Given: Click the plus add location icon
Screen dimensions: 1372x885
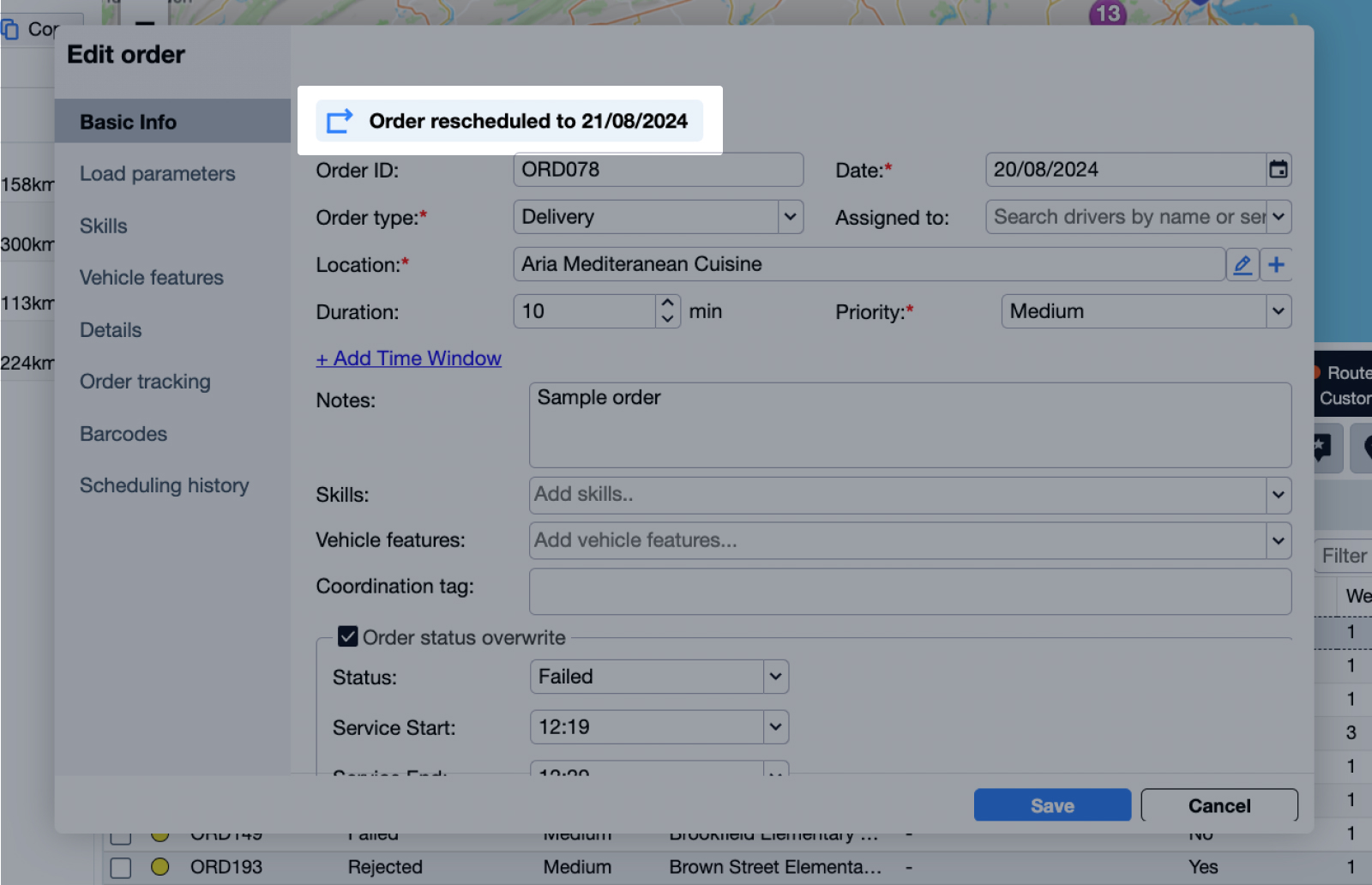Looking at the screenshot, I should click(x=1276, y=265).
